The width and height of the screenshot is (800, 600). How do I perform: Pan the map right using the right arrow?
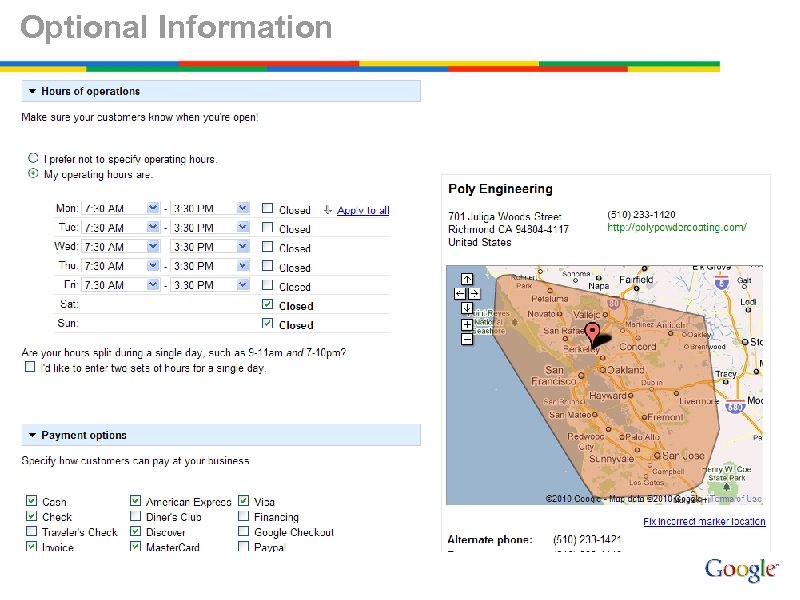[x=475, y=294]
